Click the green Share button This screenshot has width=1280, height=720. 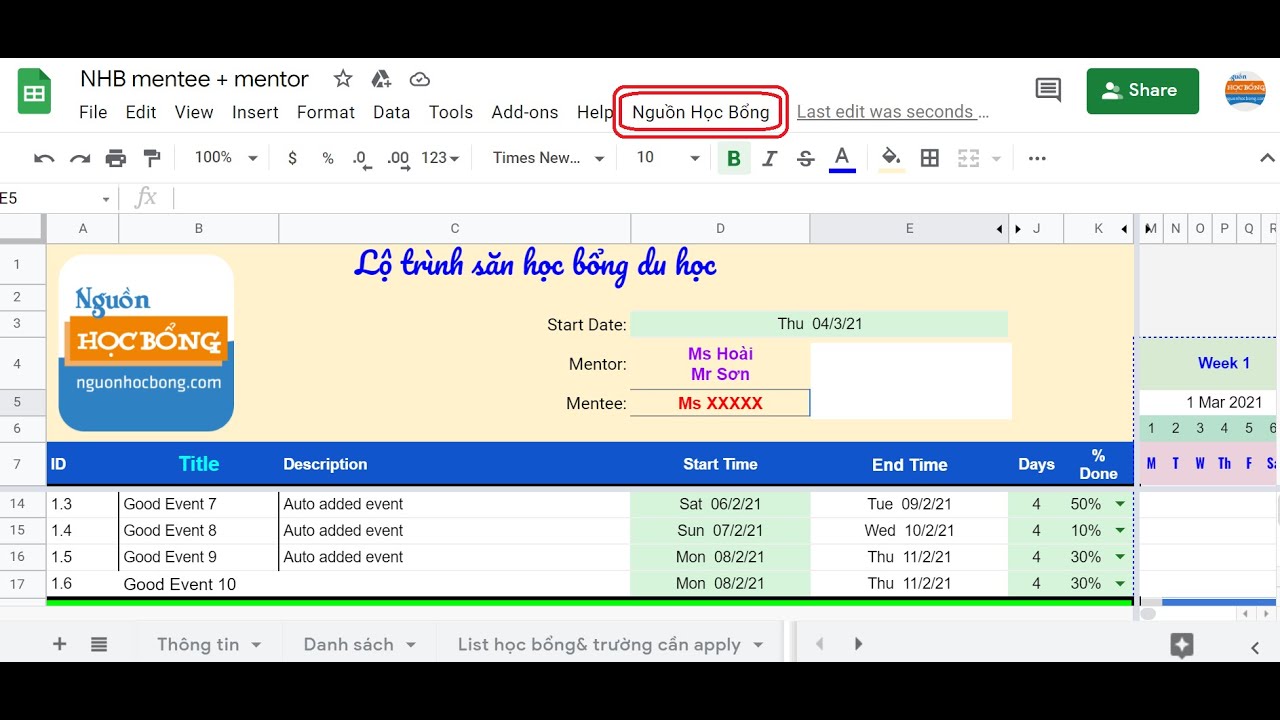[x=1142, y=90]
